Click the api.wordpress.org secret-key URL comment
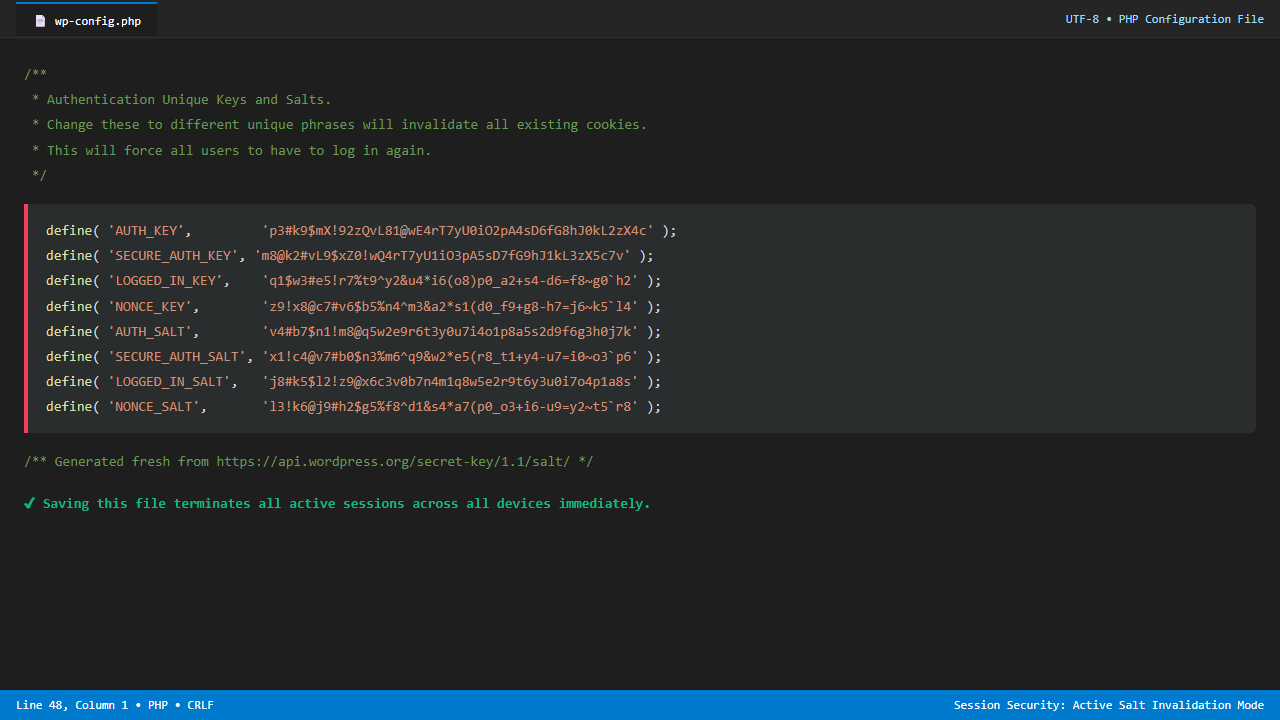The height and width of the screenshot is (720, 1280). pyautogui.click(x=309, y=462)
